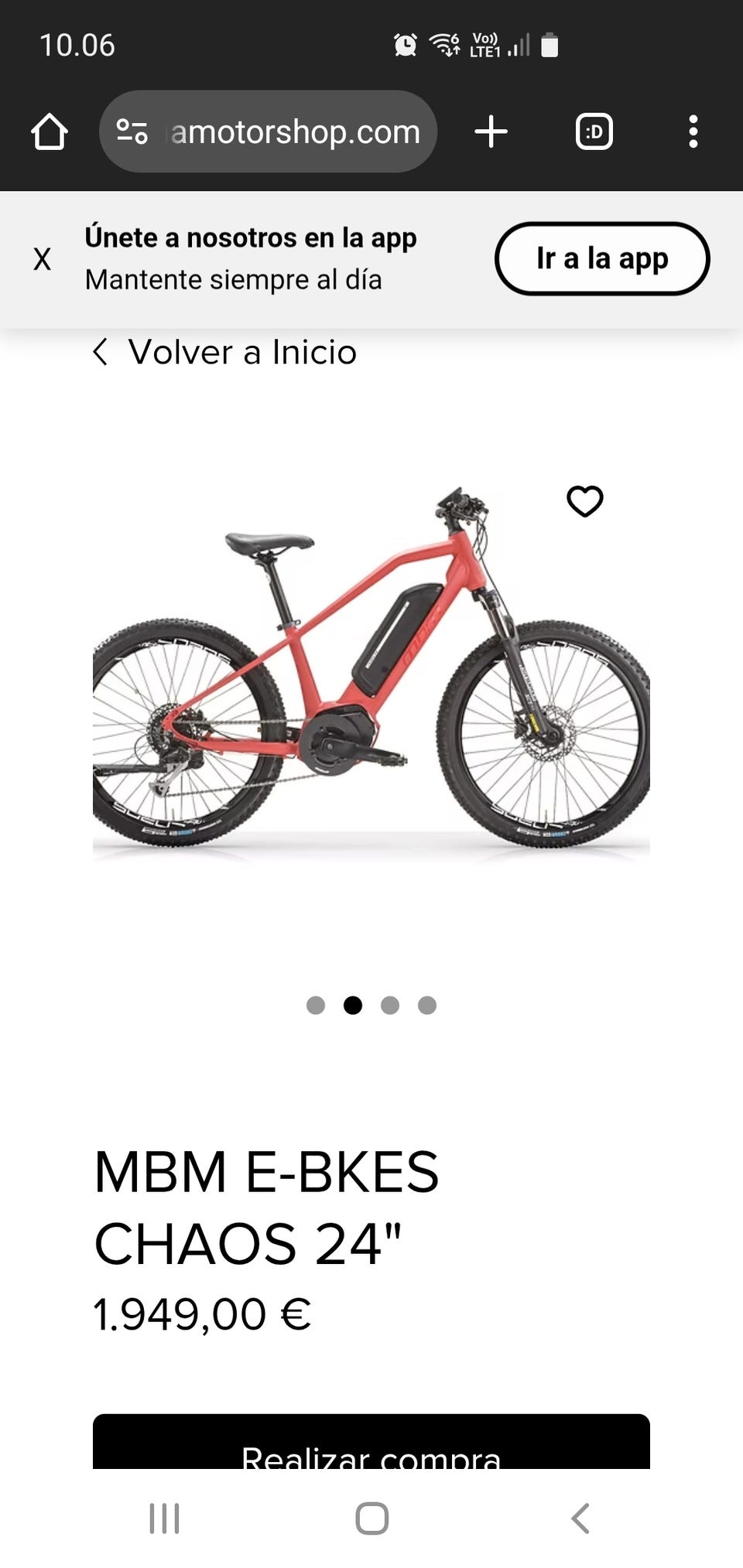
Task: Click the Ir a la app button
Action: (x=602, y=258)
